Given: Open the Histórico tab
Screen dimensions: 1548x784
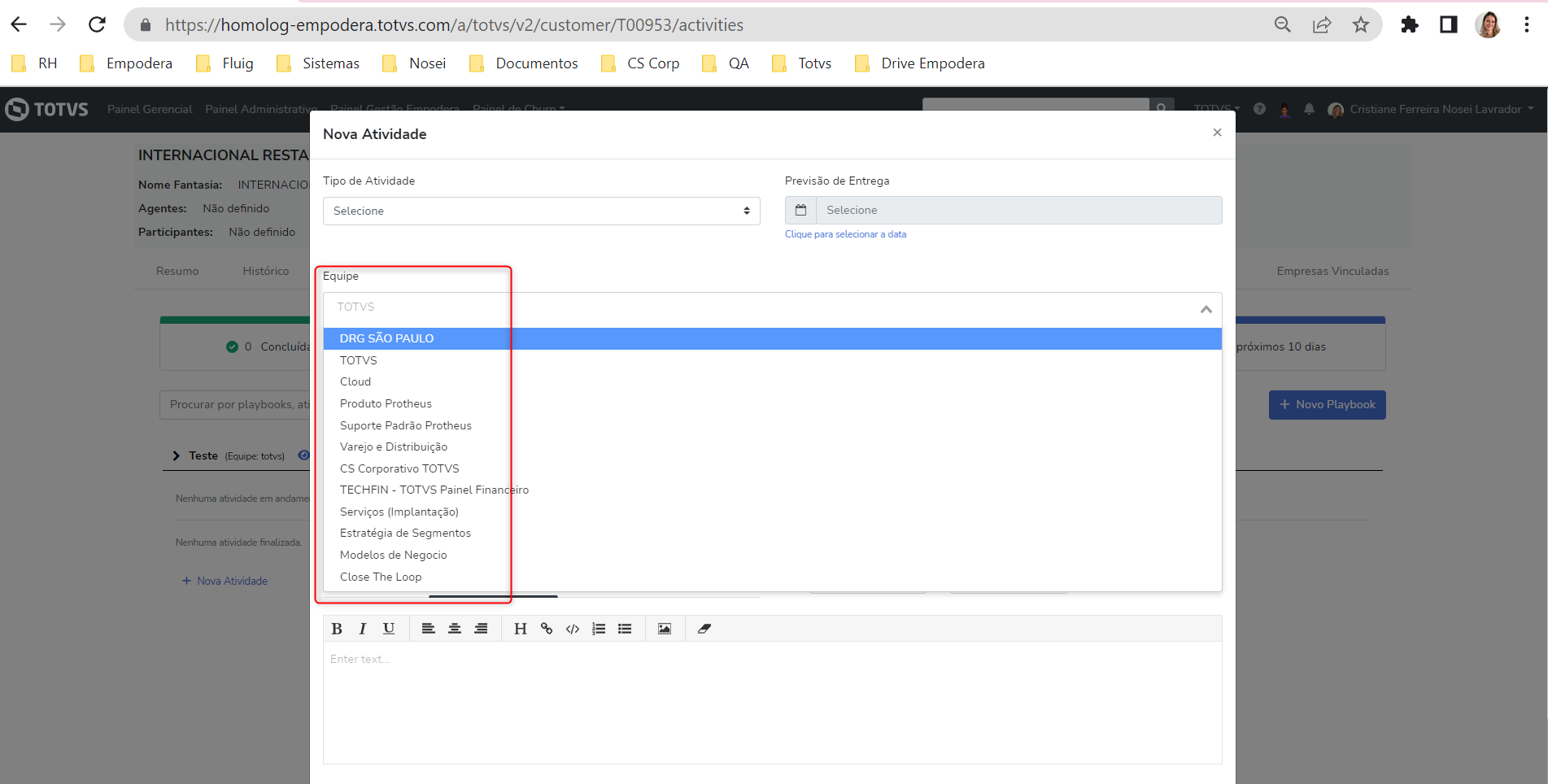Looking at the screenshot, I should 266,271.
